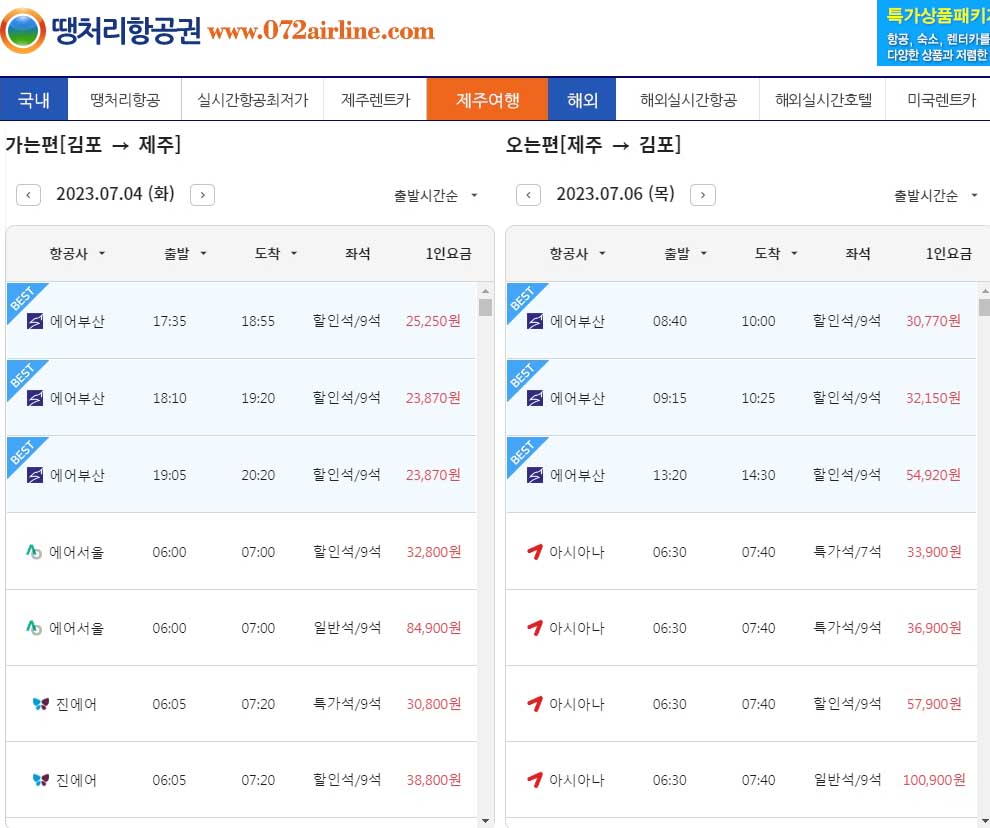This screenshot has width=990, height=828.
Task: Open the 도착 column filter on departures list
Action: tap(274, 253)
